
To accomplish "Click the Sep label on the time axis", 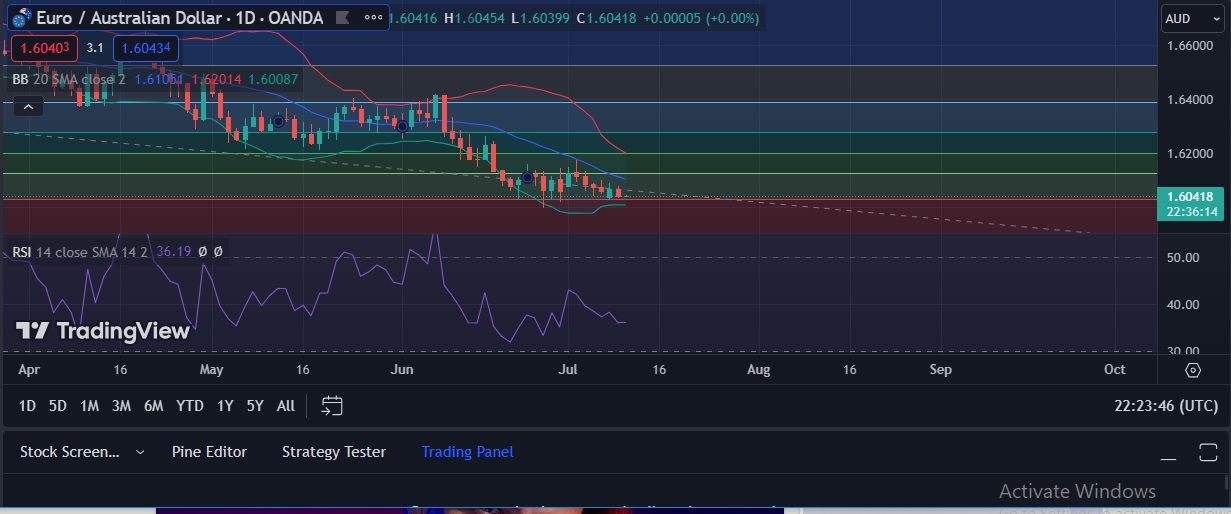I will 940,369.
